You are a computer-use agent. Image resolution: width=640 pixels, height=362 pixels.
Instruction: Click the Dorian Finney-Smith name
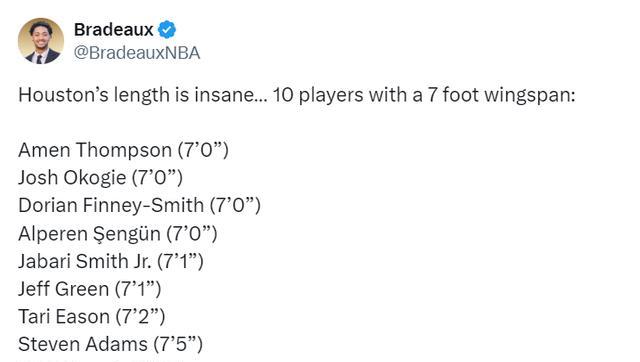point(111,205)
